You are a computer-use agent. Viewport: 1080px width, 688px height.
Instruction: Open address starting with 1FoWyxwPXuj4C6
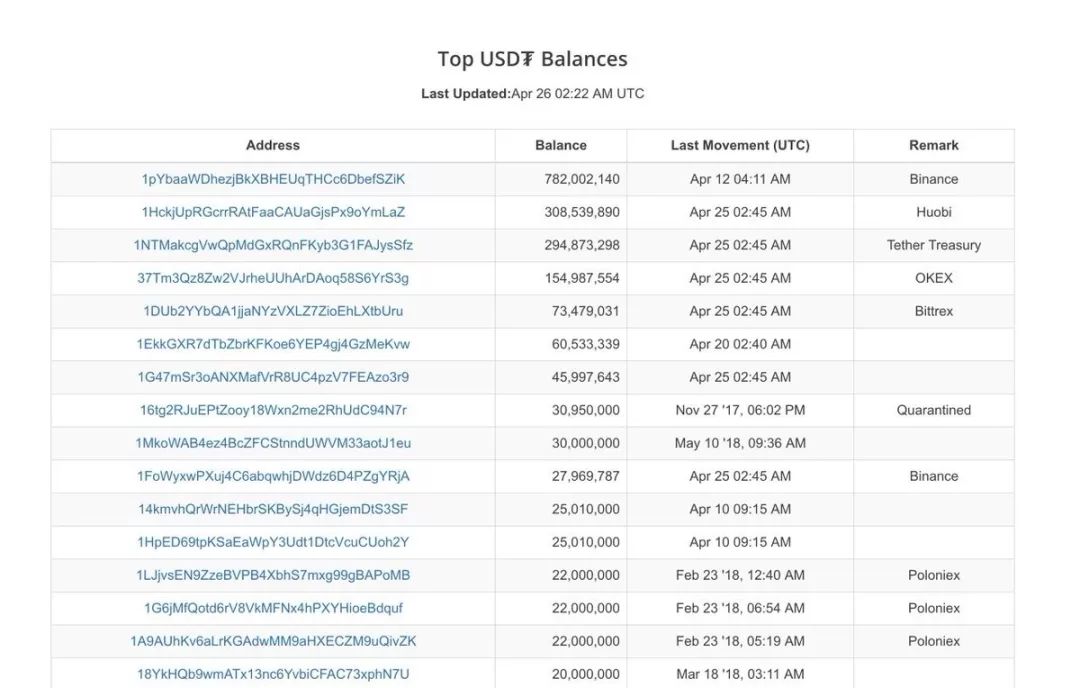(x=273, y=477)
